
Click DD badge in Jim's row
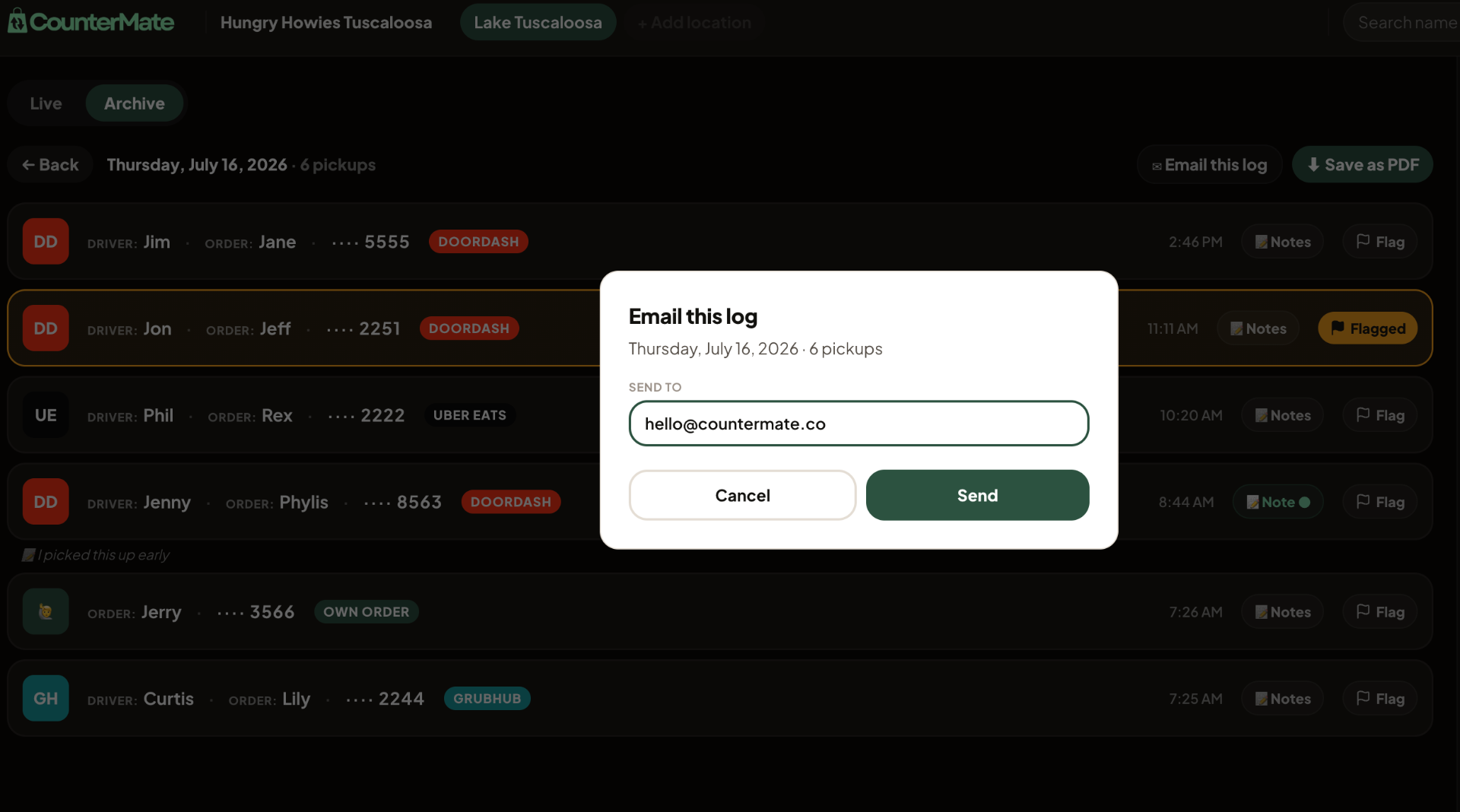pos(46,242)
